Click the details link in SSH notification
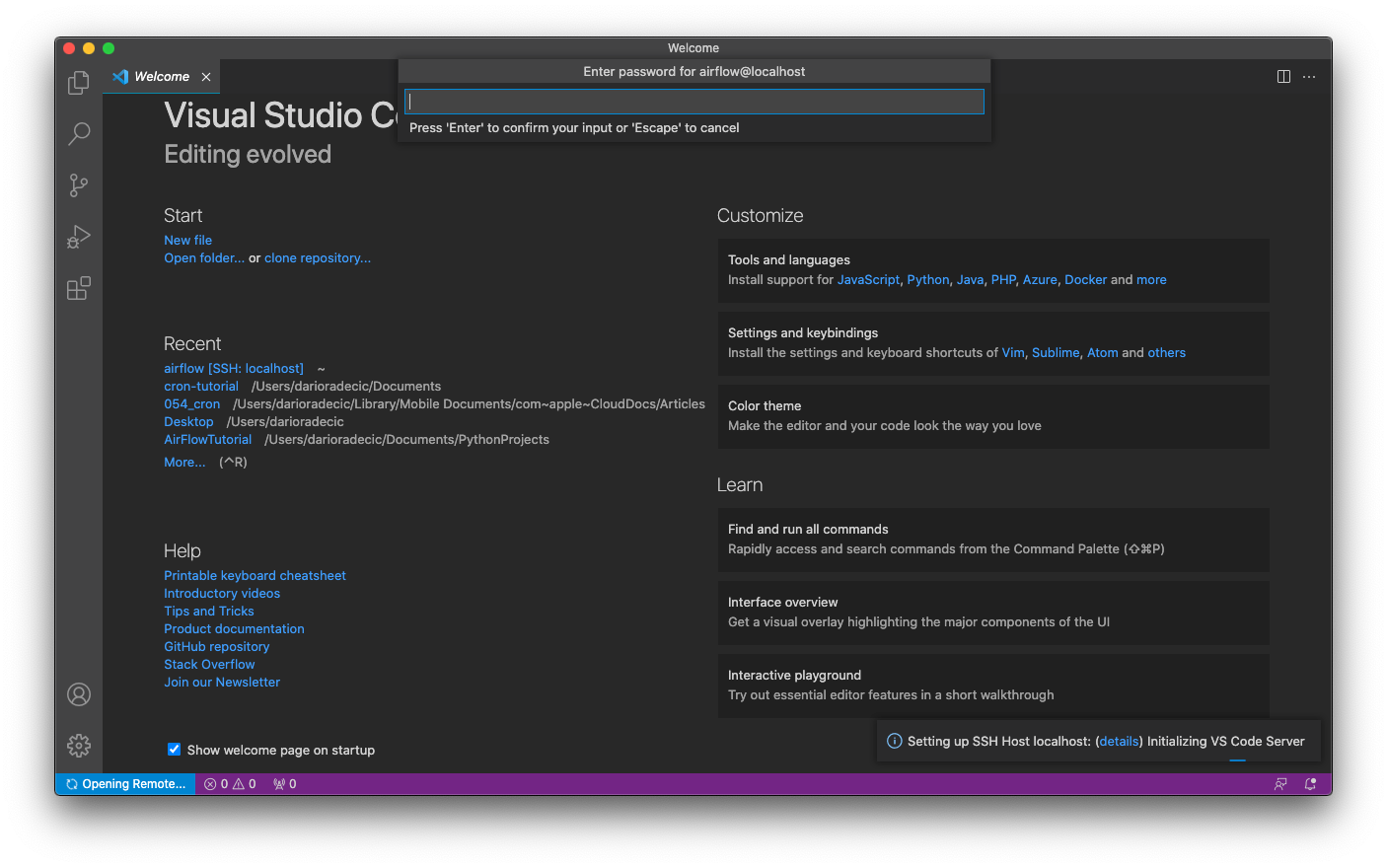 (1119, 741)
